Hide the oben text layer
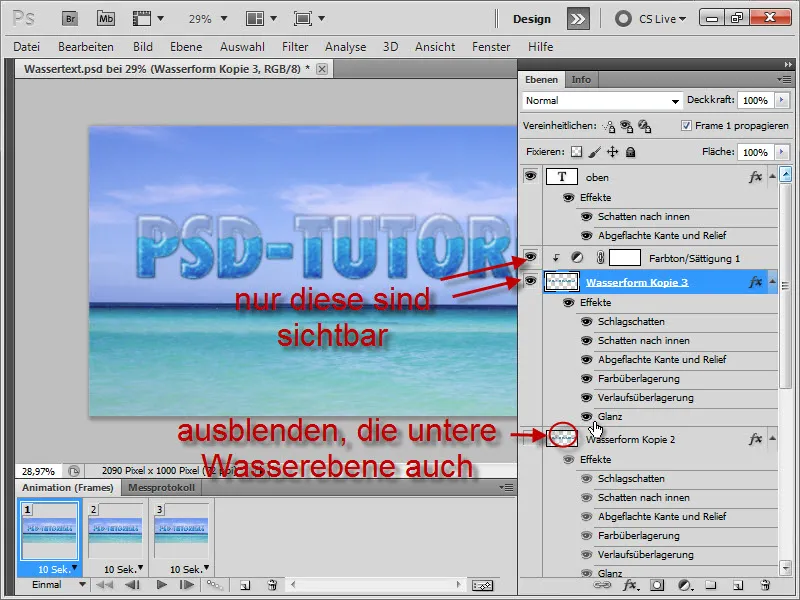The width and height of the screenshot is (800, 600). [x=531, y=176]
